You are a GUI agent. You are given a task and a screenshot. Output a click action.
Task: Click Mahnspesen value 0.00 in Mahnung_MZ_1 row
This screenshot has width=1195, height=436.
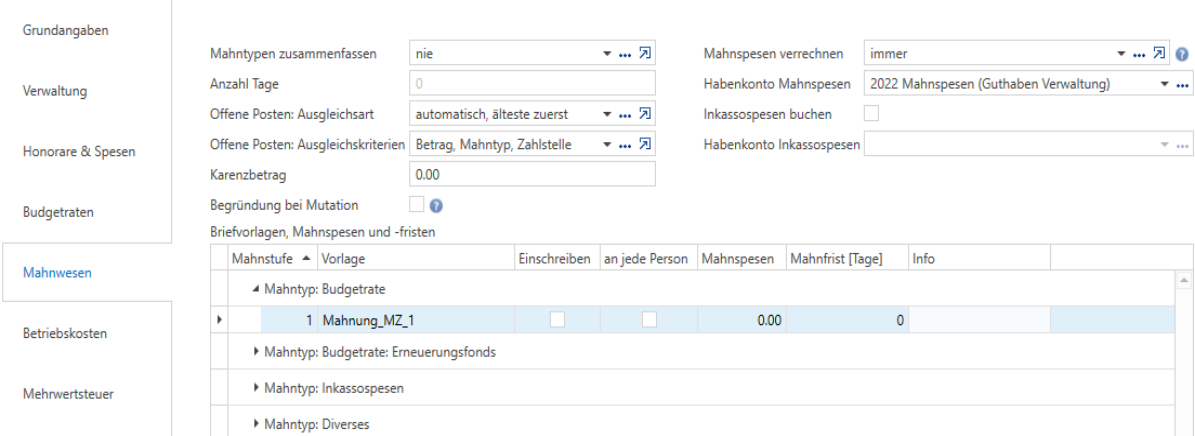(x=742, y=320)
